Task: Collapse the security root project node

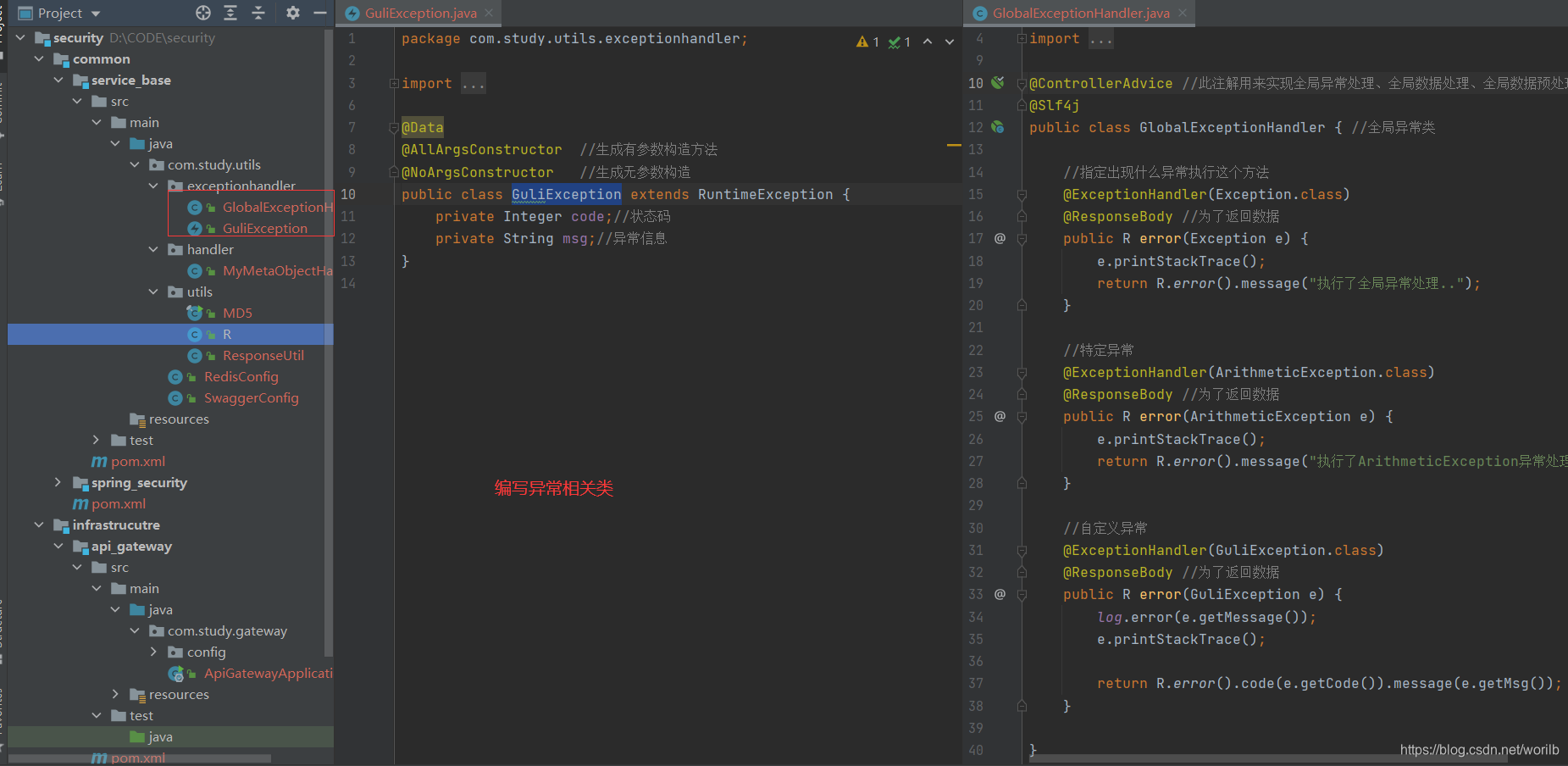Action: click(x=20, y=37)
